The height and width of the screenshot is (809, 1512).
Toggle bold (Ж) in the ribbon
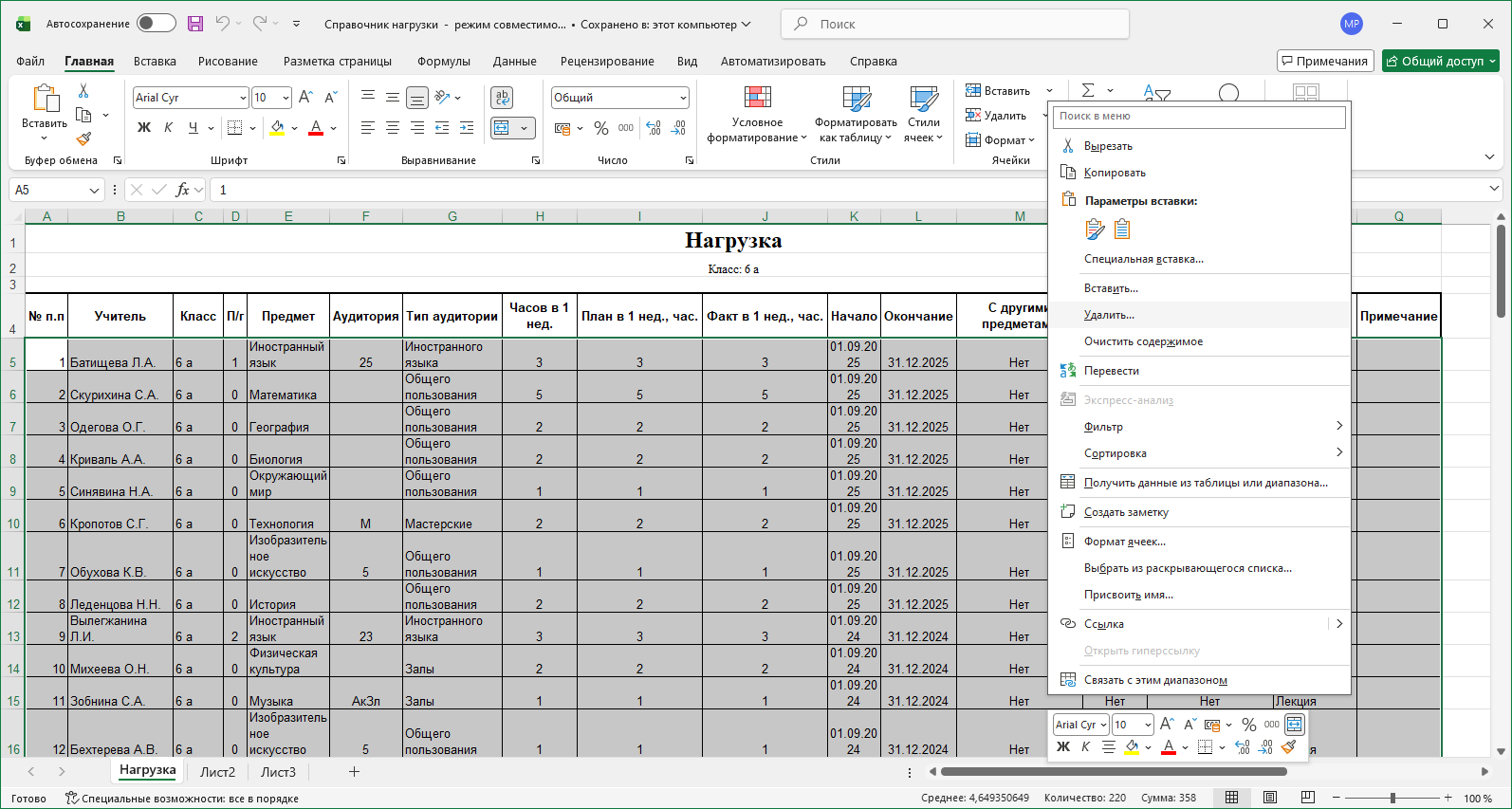[144, 127]
